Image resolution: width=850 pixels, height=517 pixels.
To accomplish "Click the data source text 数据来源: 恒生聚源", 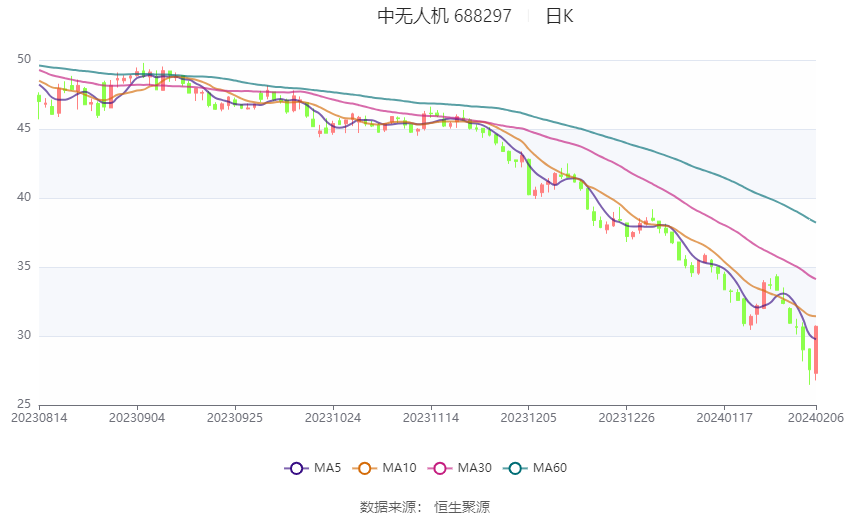I will tap(425, 507).
